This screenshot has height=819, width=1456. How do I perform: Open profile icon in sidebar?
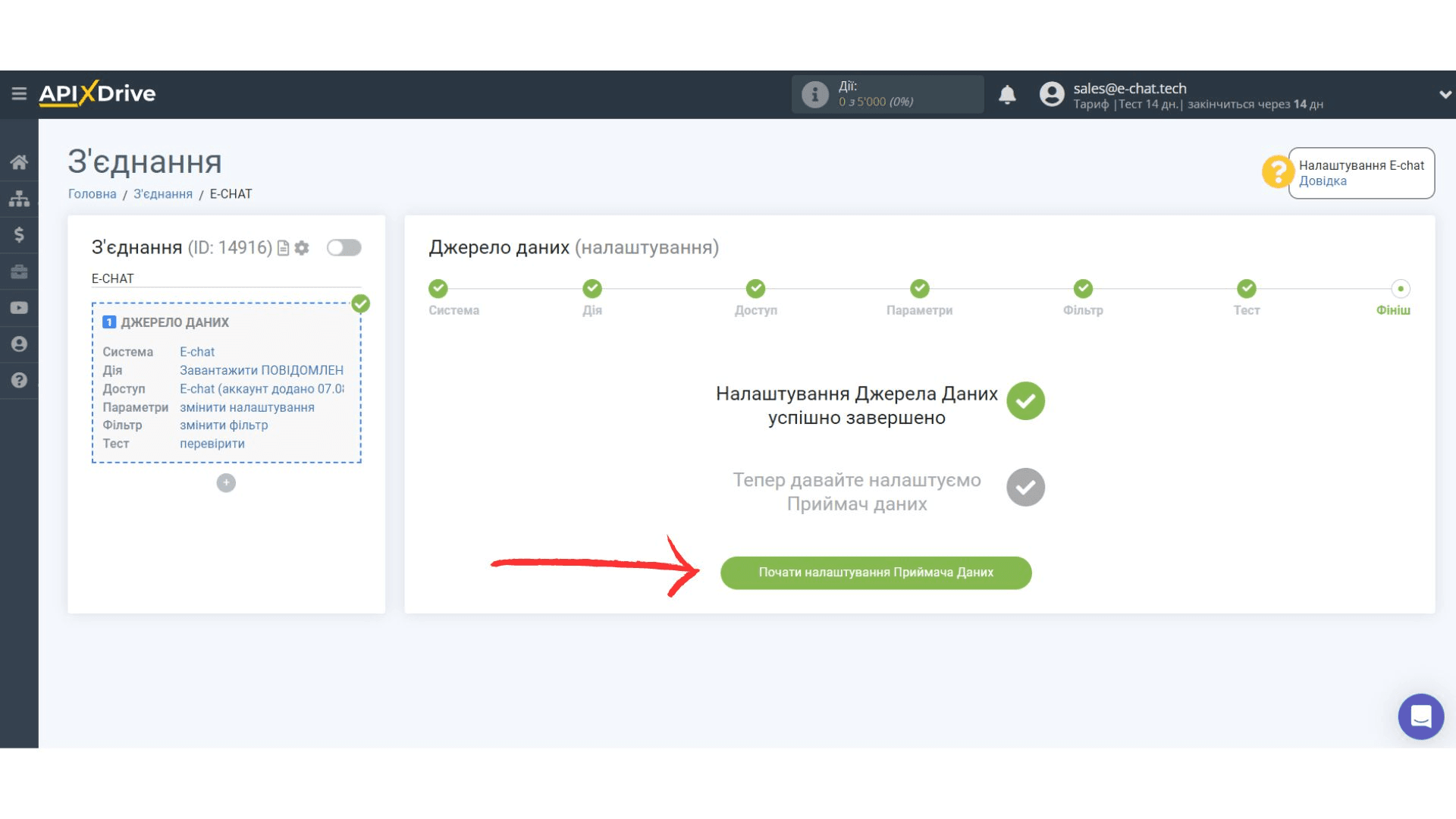19,344
